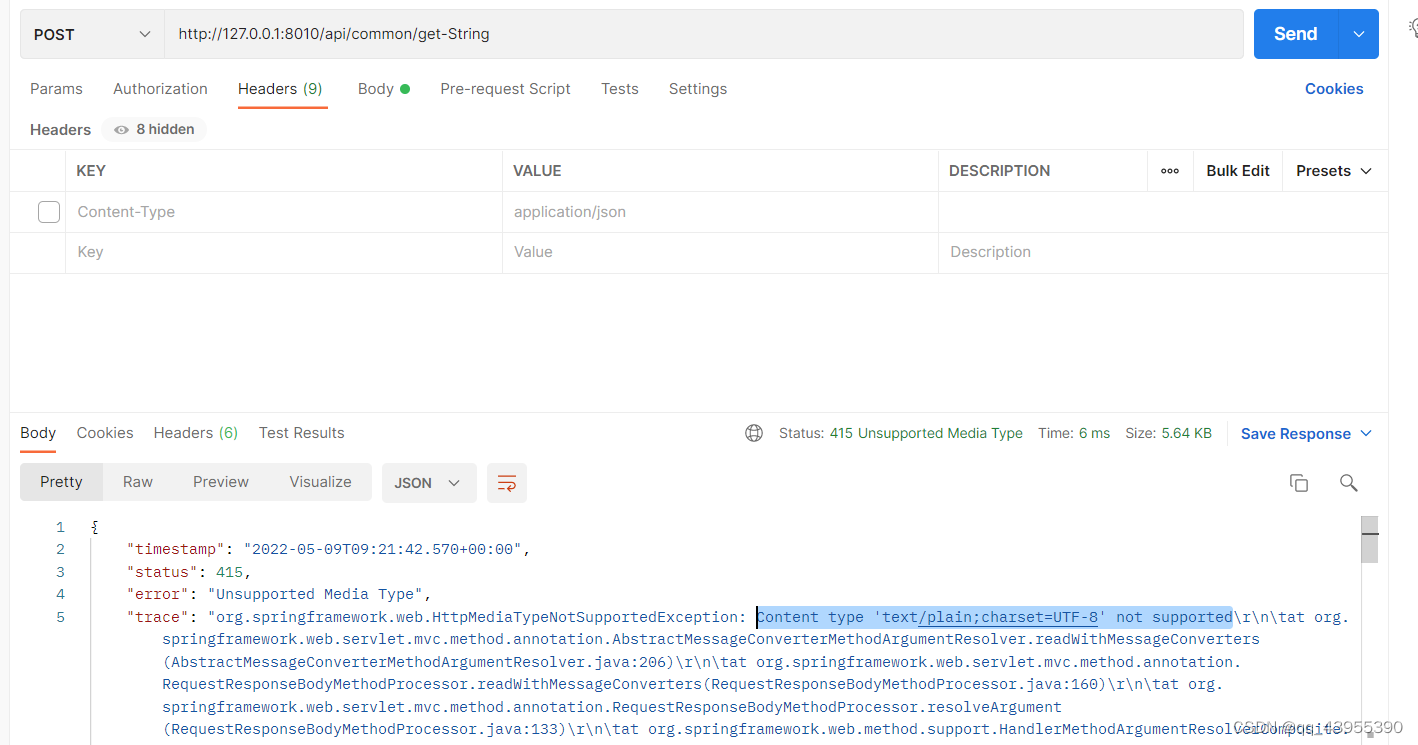Expand the Send button's dropdown options
Viewport: 1418px width, 745px height.
click(1358, 33)
